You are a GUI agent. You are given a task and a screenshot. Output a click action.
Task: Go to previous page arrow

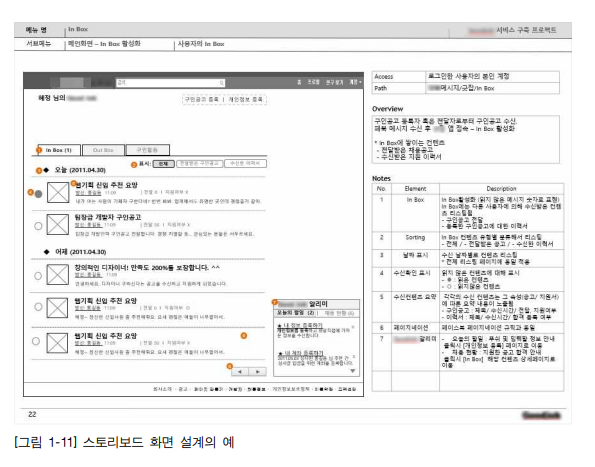pyautogui.click(x=240, y=372)
